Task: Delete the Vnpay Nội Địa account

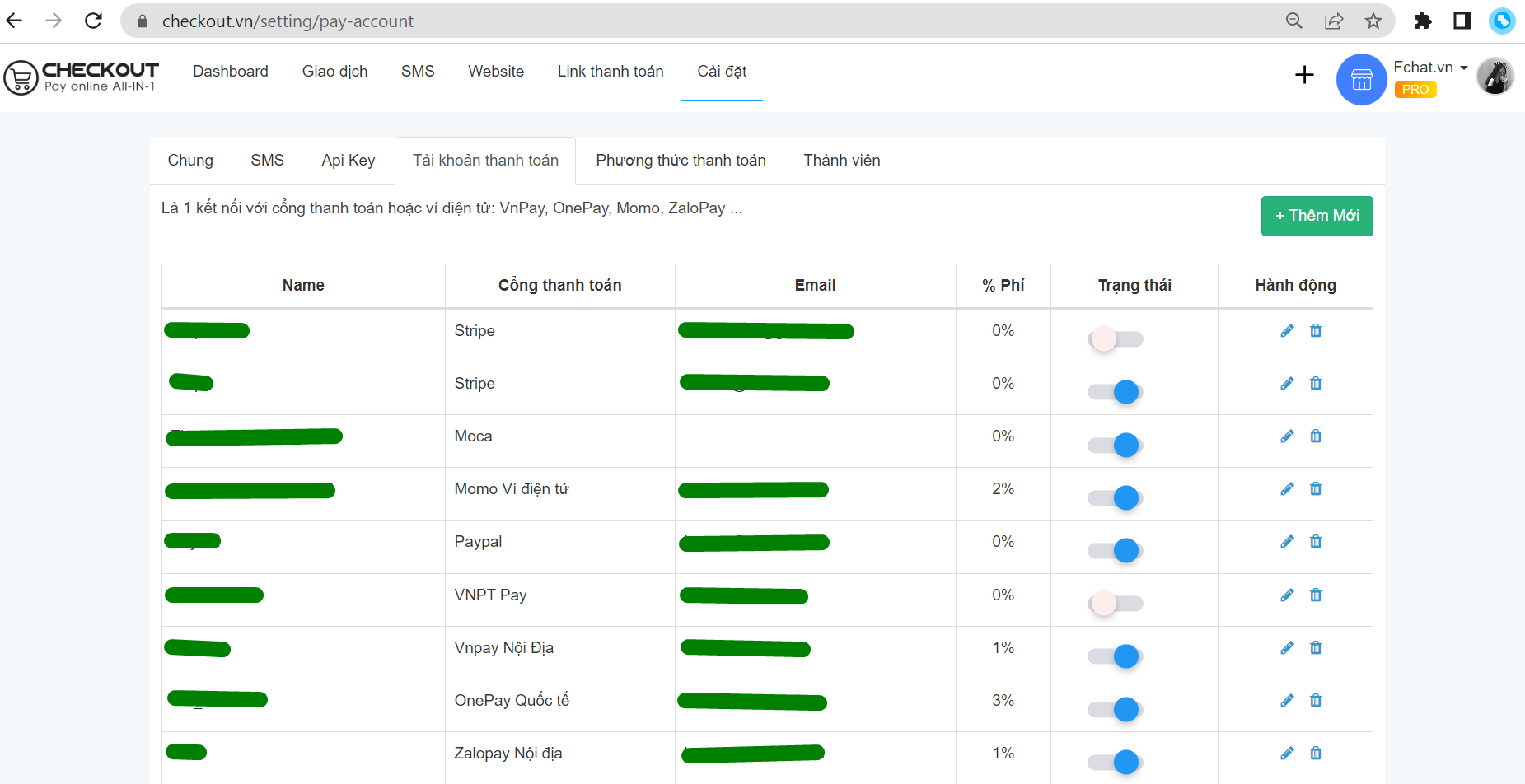Action: 1316,648
